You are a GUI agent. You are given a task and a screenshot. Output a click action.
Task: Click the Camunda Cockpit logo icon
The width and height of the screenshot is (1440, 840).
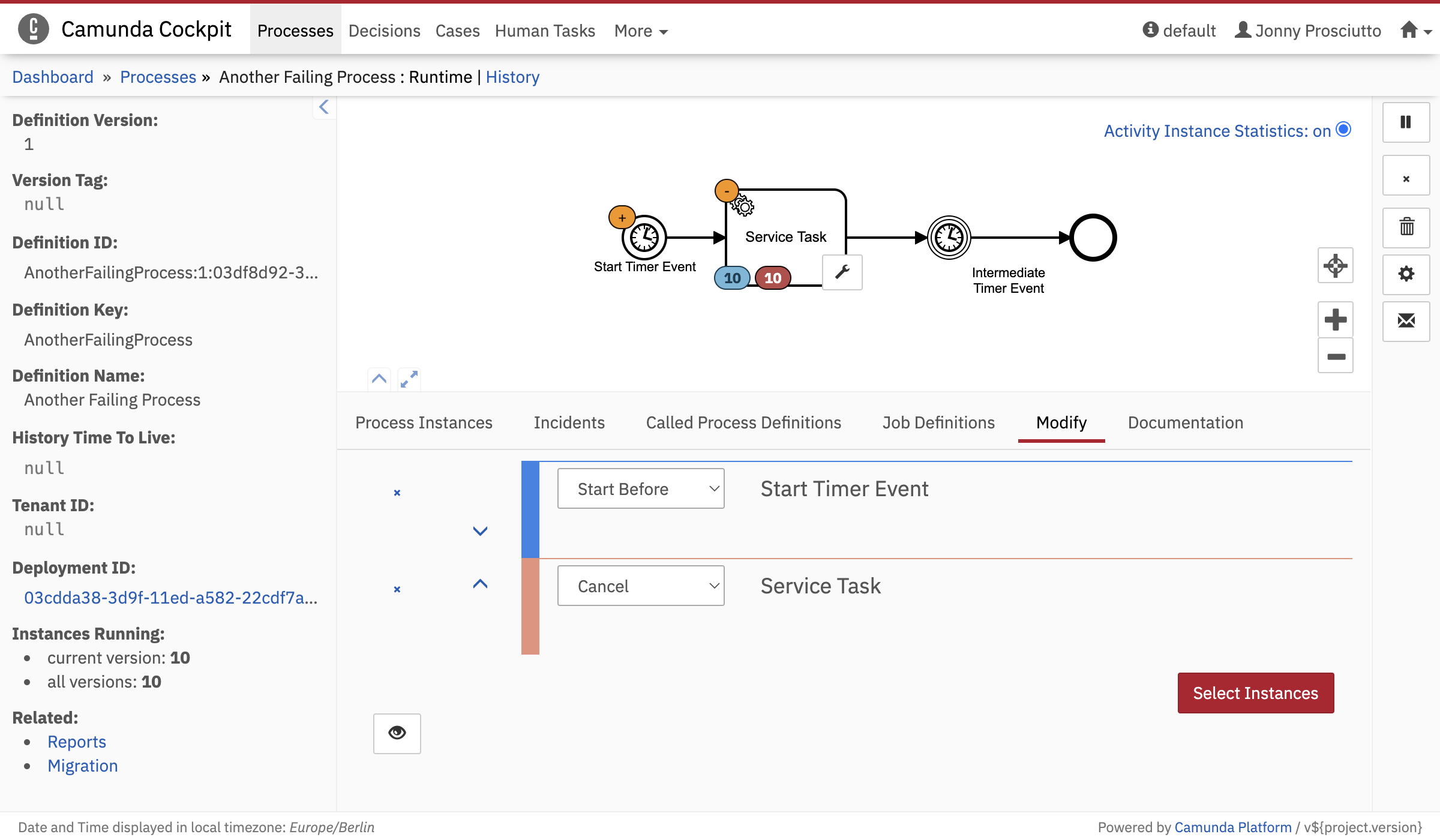pyautogui.click(x=34, y=29)
